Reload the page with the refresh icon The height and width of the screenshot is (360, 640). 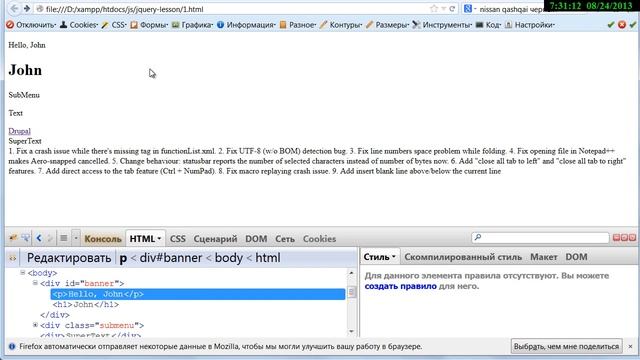click(452, 9)
